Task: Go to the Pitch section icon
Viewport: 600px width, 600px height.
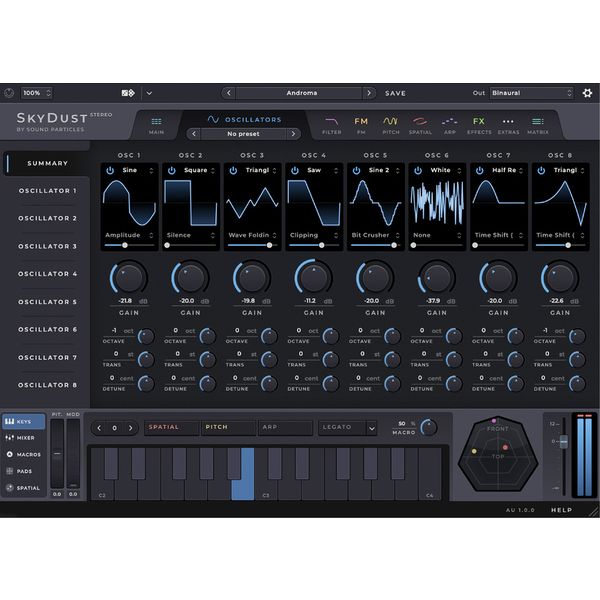Action: point(390,123)
